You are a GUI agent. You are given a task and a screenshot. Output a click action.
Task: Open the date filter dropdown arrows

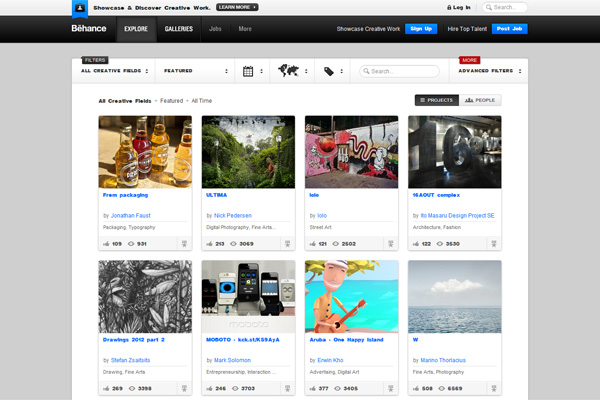click(261, 71)
